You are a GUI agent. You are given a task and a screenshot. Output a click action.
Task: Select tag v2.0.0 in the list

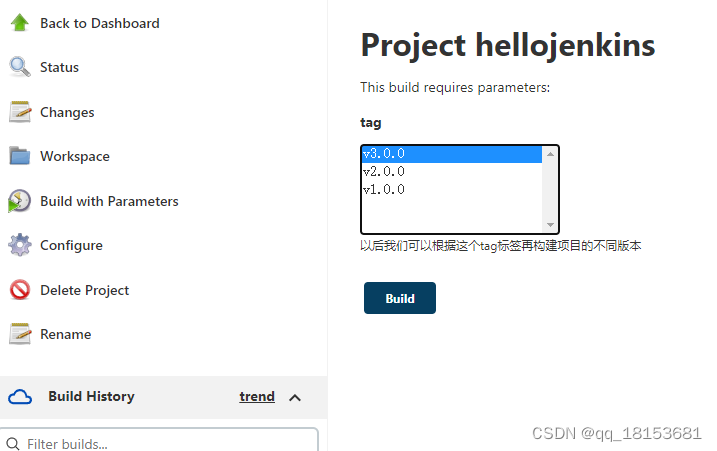click(x=450, y=171)
